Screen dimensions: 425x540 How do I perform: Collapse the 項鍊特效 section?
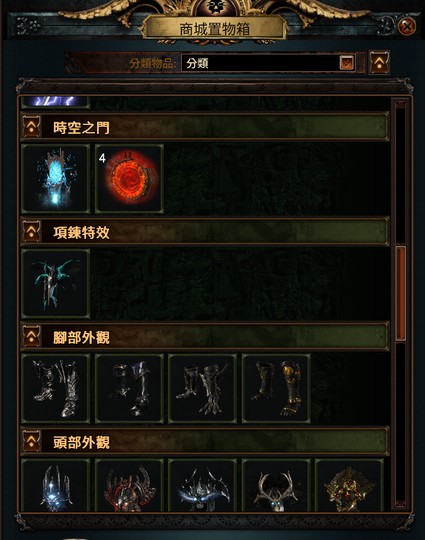pyautogui.click(x=32, y=231)
